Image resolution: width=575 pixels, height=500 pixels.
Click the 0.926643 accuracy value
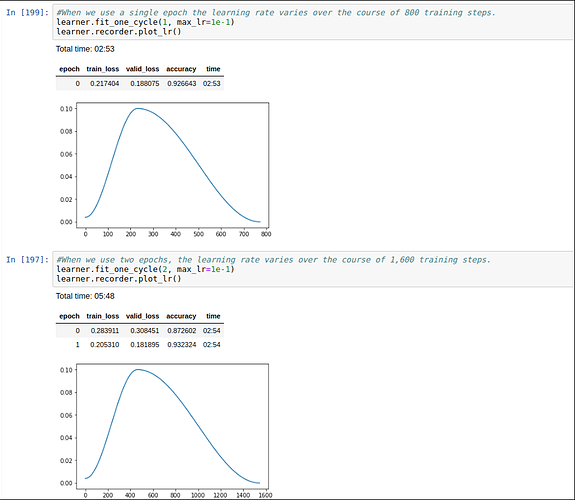coord(182,84)
